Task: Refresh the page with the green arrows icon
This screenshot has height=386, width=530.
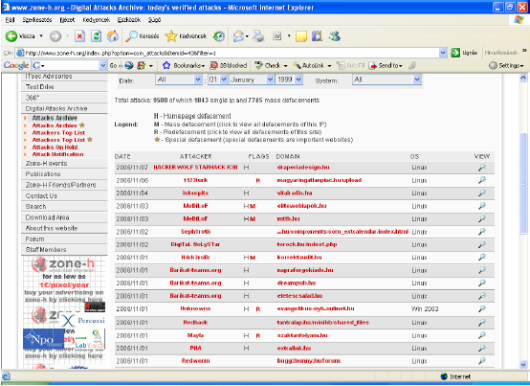Action: (96, 36)
